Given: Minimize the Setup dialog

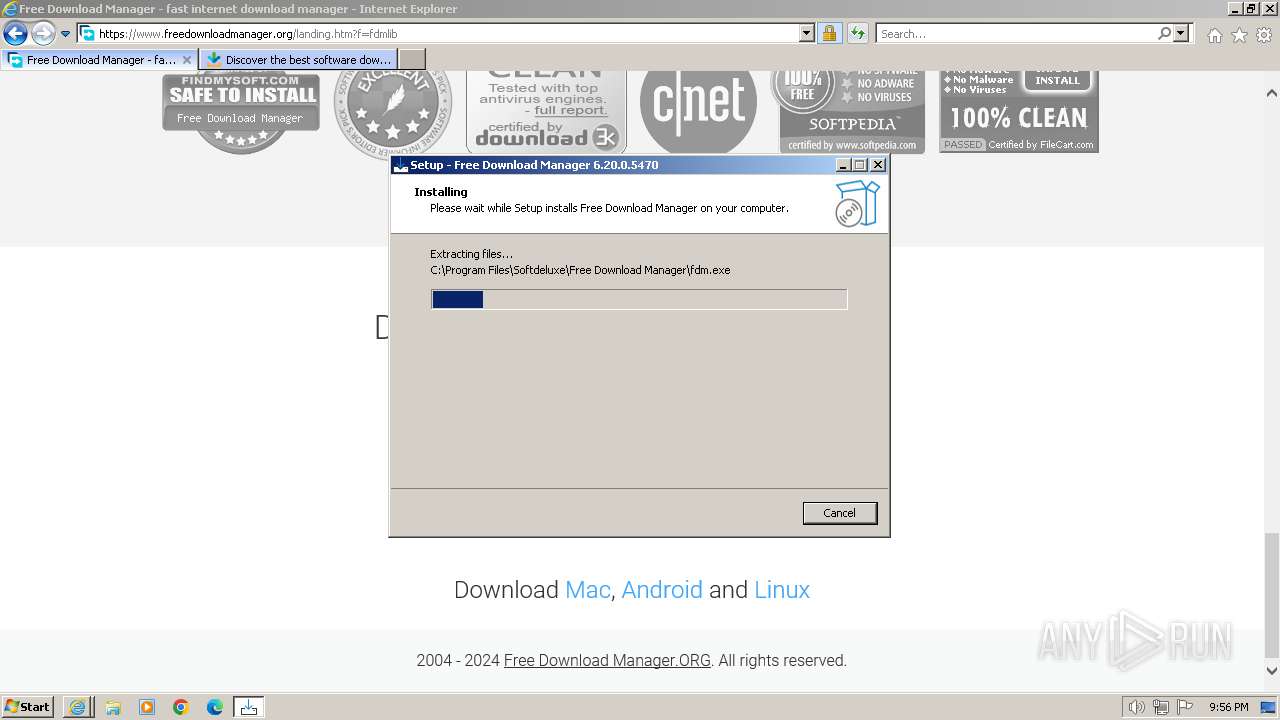Looking at the screenshot, I should [842, 165].
